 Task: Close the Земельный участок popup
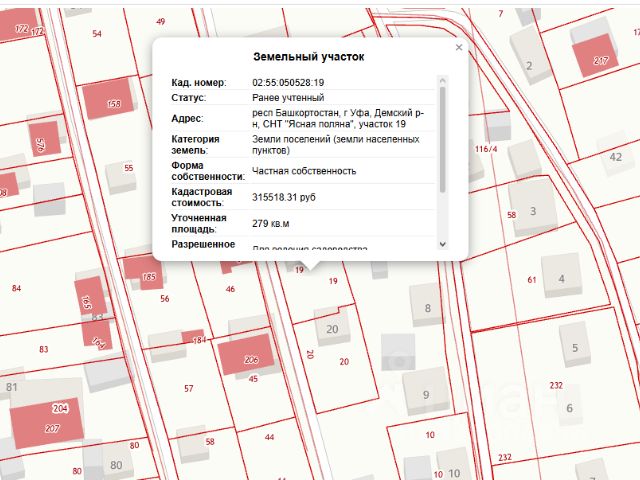[x=459, y=47]
